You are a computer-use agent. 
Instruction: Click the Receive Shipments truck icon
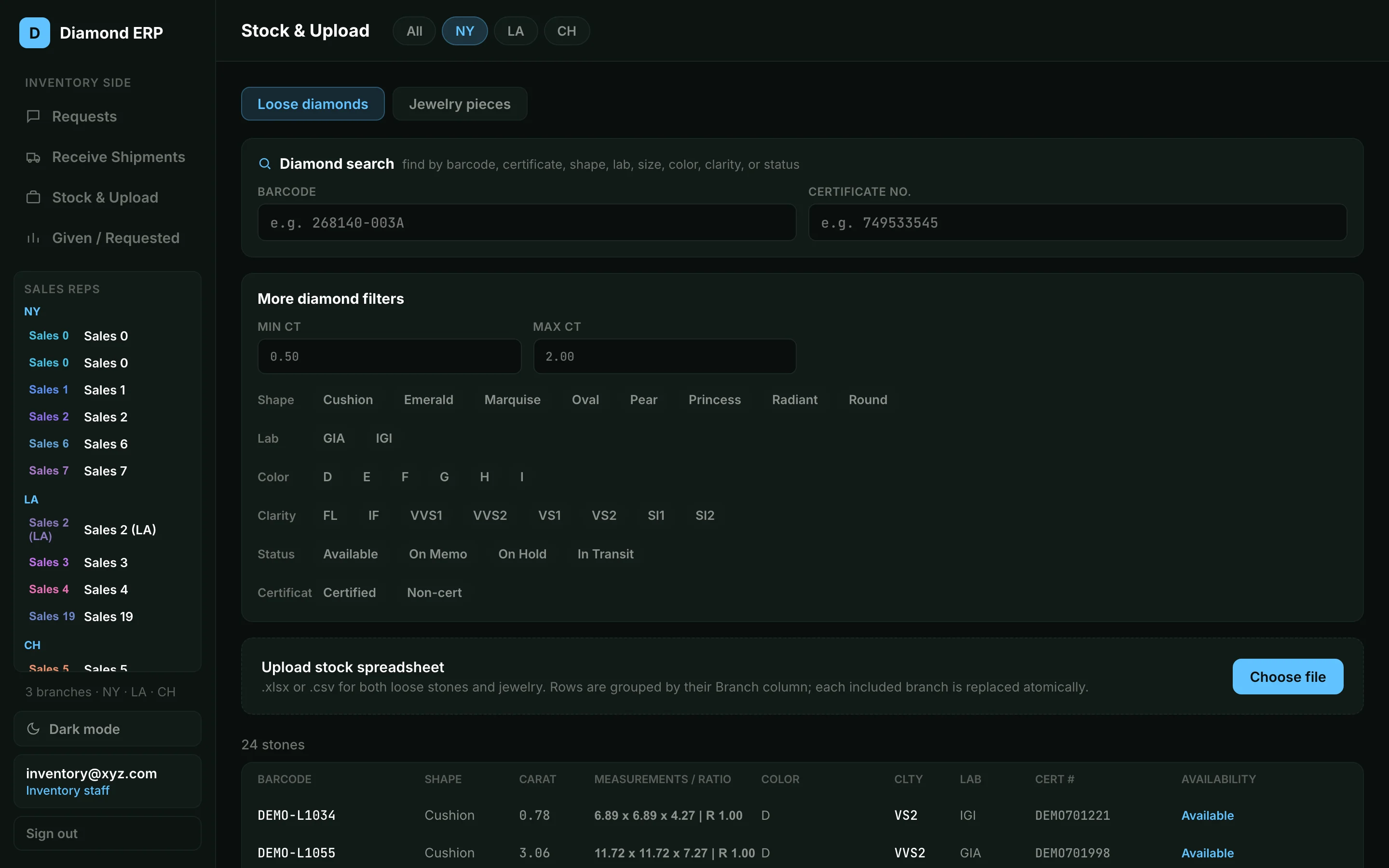[x=33, y=157]
